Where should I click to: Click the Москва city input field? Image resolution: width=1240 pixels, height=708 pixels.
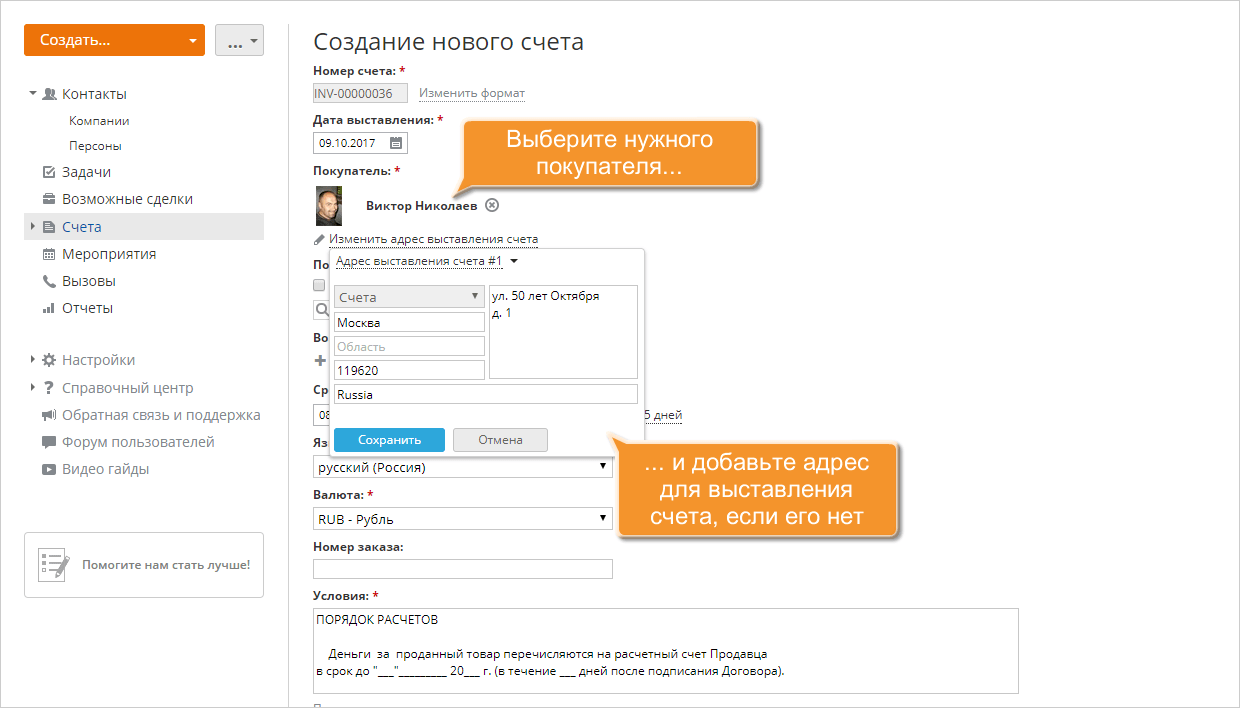pyautogui.click(x=409, y=322)
